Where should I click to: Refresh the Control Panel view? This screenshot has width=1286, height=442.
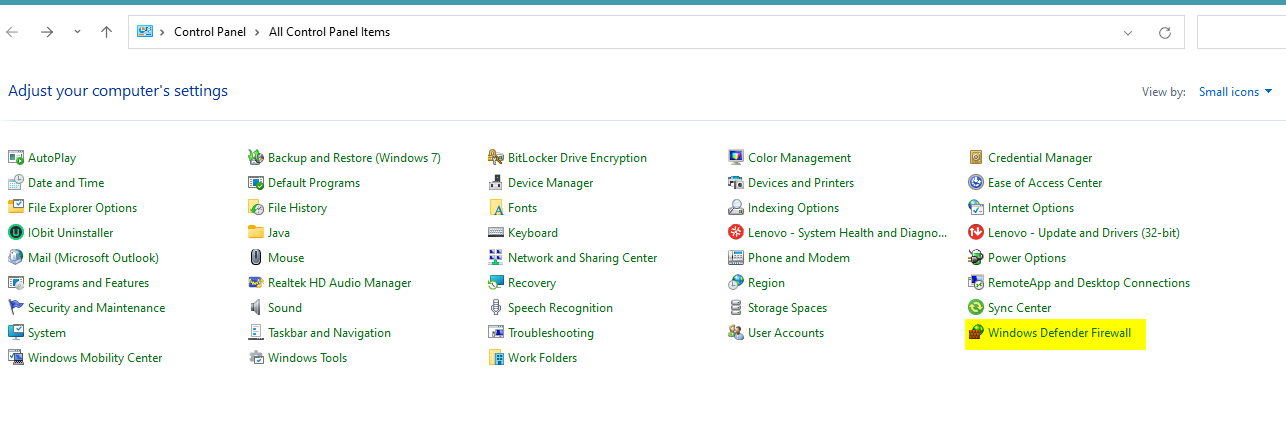pyautogui.click(x=1165, y=32)
